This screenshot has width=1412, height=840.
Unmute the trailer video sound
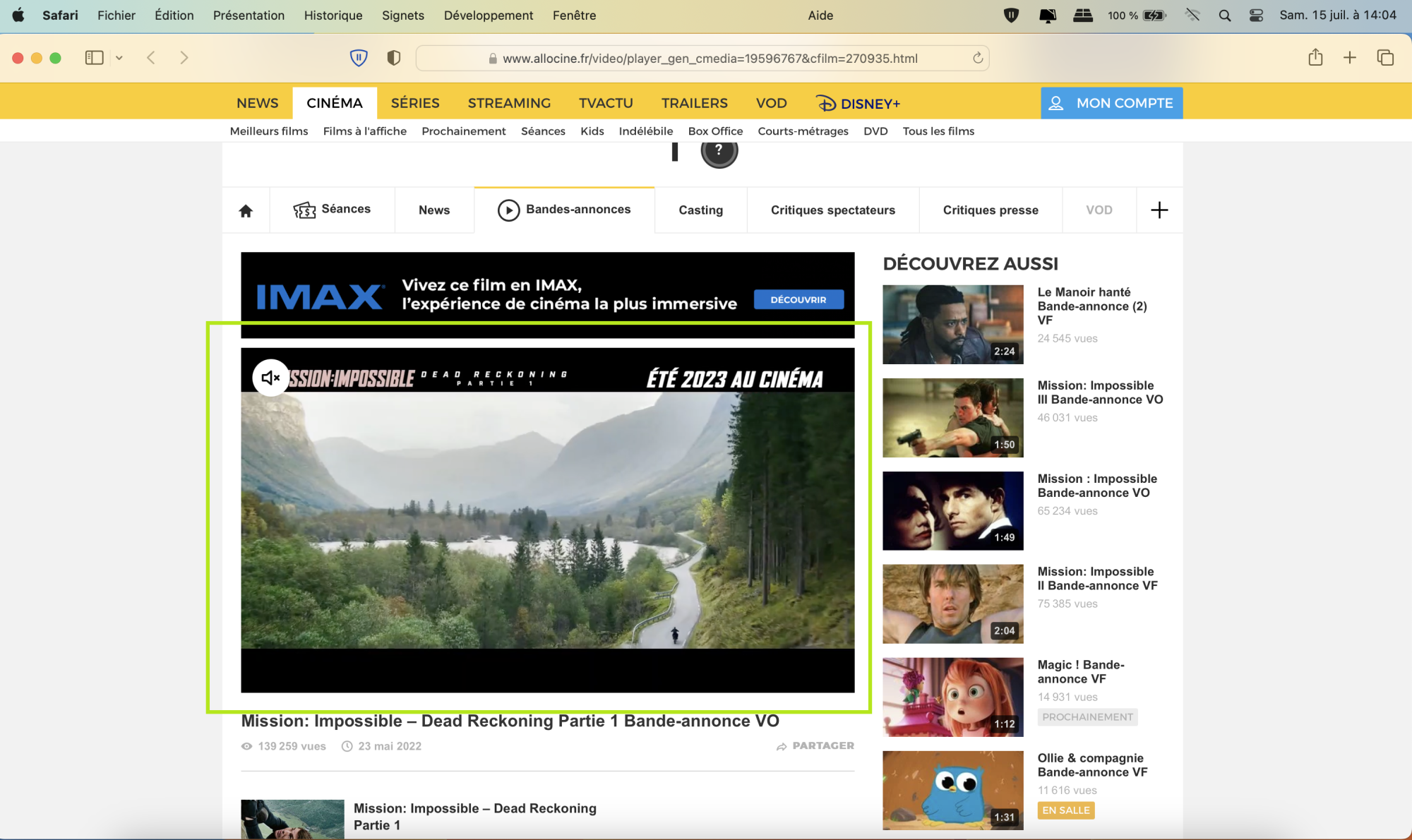(x=270, y=378)
